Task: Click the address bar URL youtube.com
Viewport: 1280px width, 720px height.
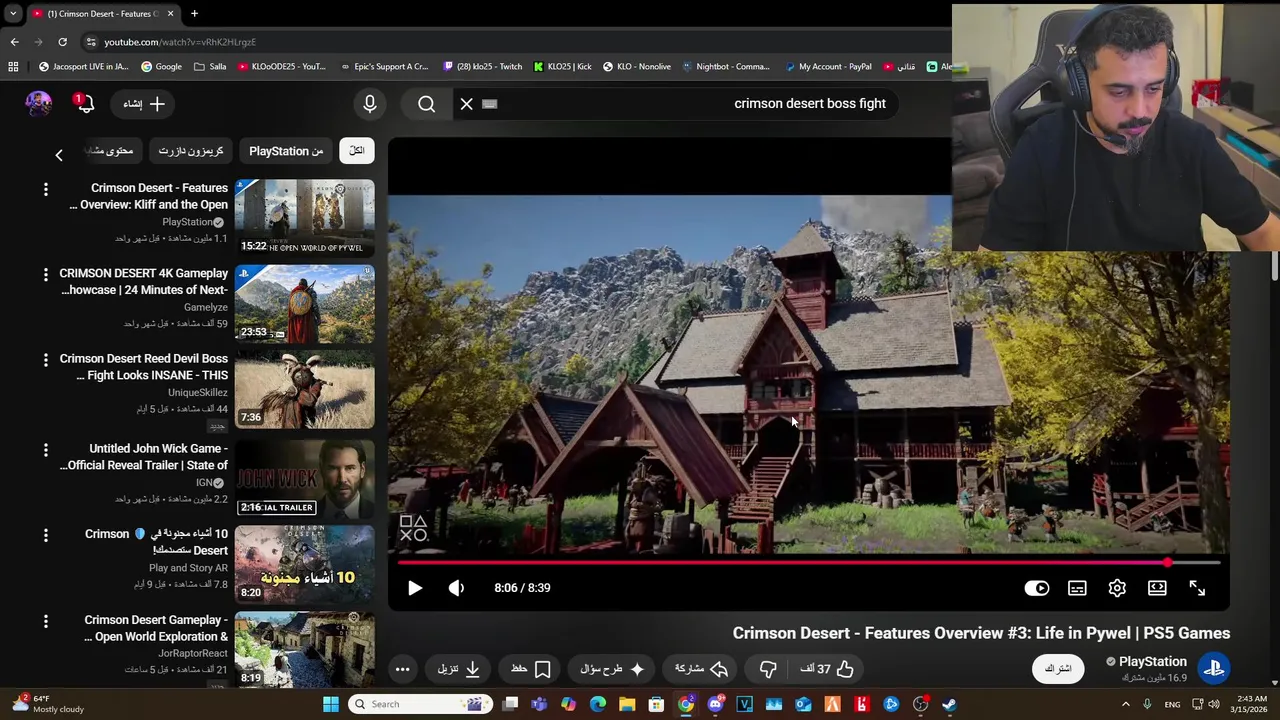Action: pos(180,42)
